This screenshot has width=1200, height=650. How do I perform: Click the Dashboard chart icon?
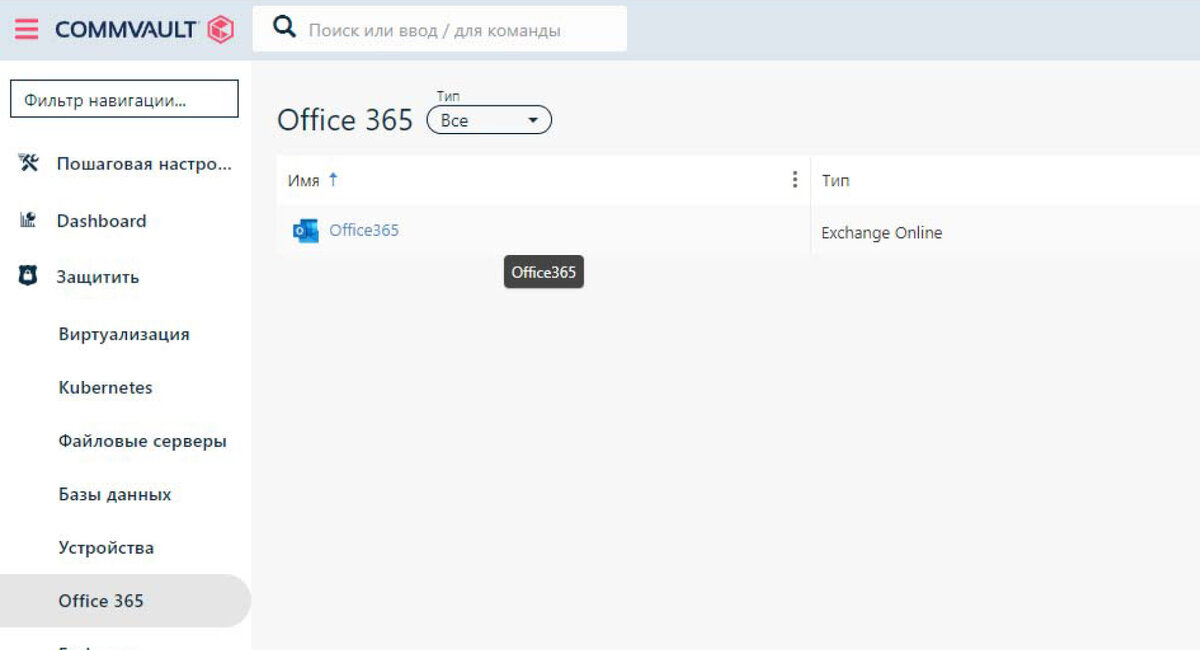coord(28,220)
